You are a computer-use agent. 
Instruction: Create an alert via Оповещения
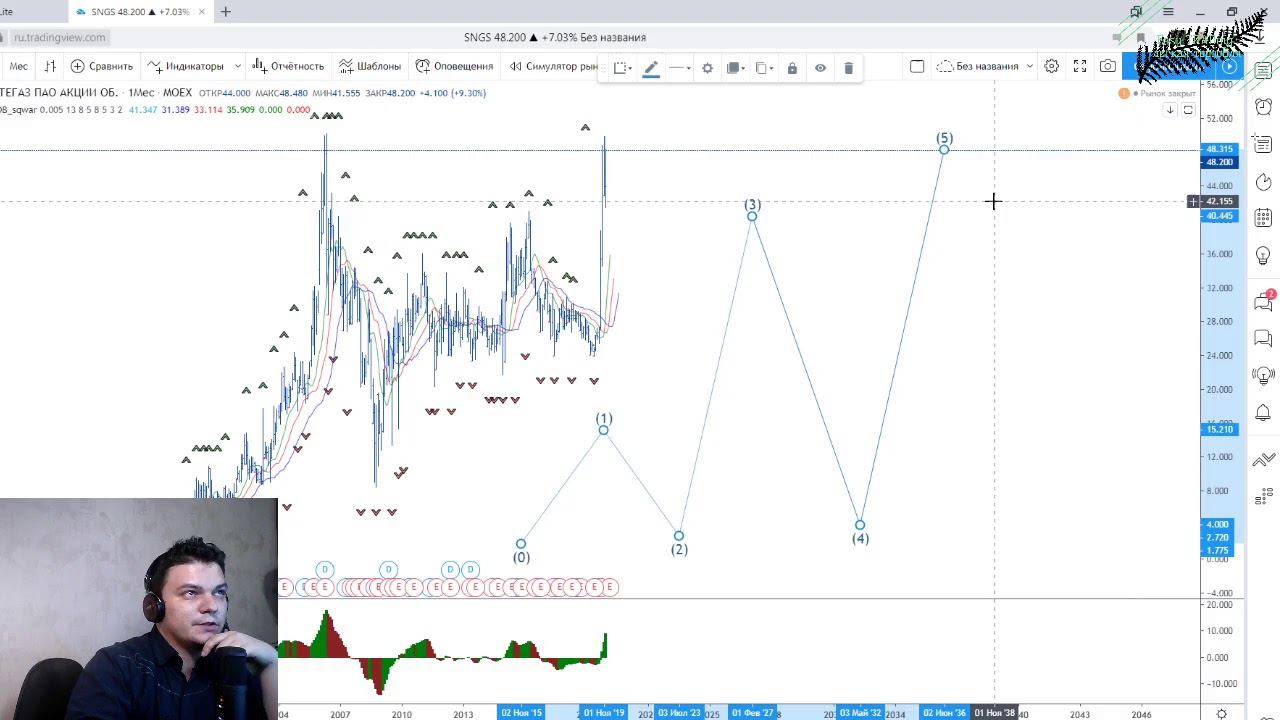(x=455, y=66)
